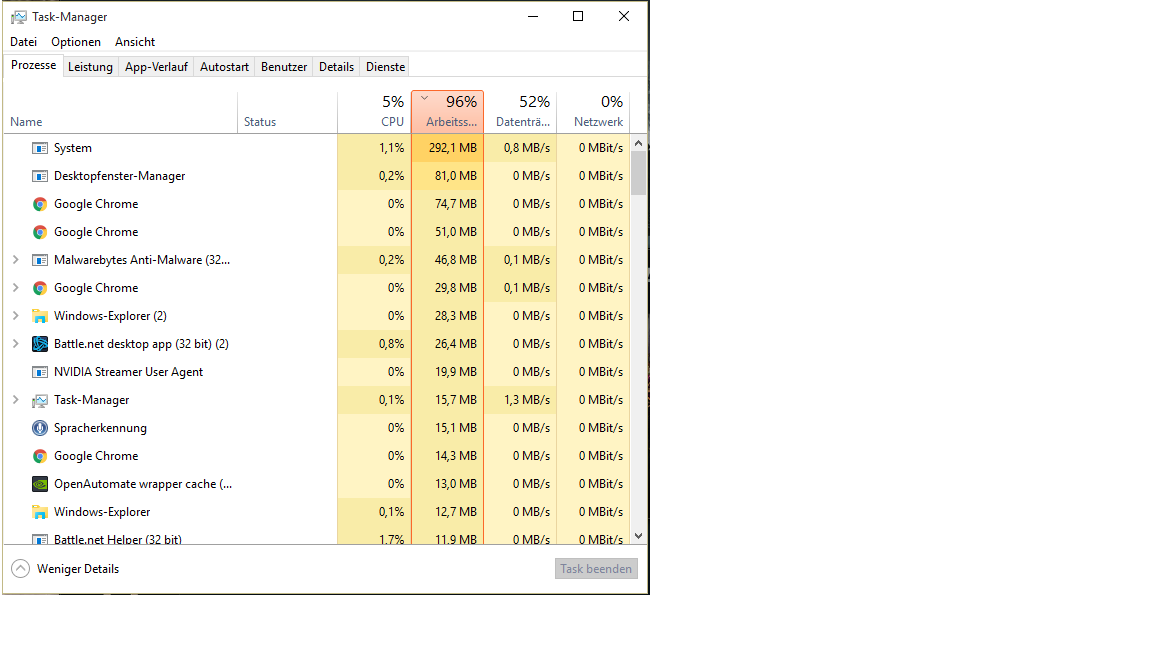1152x648 pixels.
Task: Click the Task-Manager title bar icon
Action: [x=18, y=17]
